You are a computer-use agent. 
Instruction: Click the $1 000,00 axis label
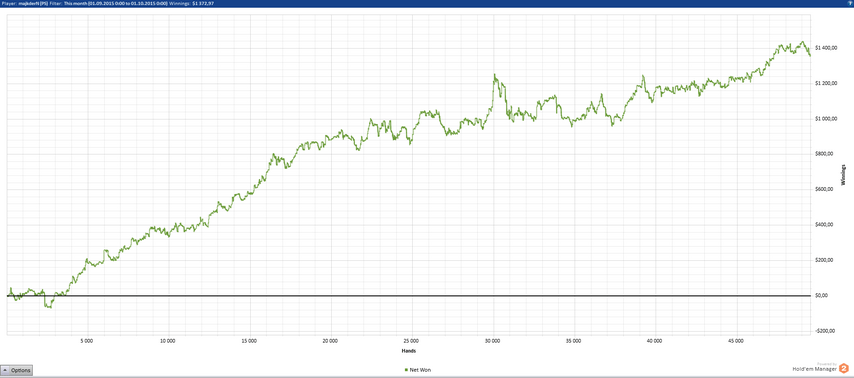tap(826, 119)
